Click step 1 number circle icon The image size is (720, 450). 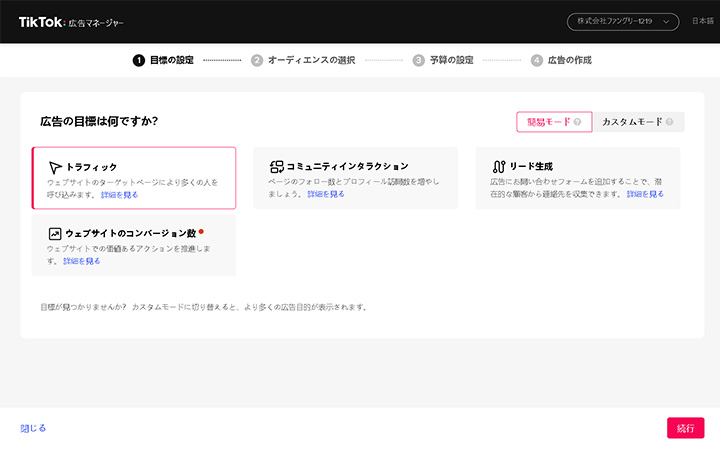pos(138,60)
